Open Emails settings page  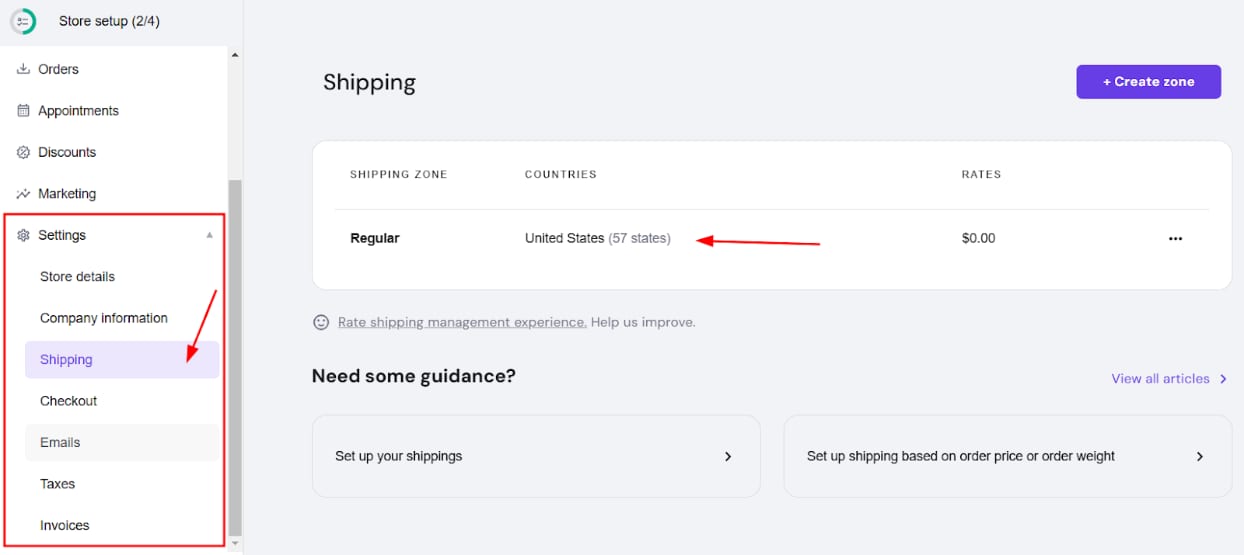click(x=60, y=442)
